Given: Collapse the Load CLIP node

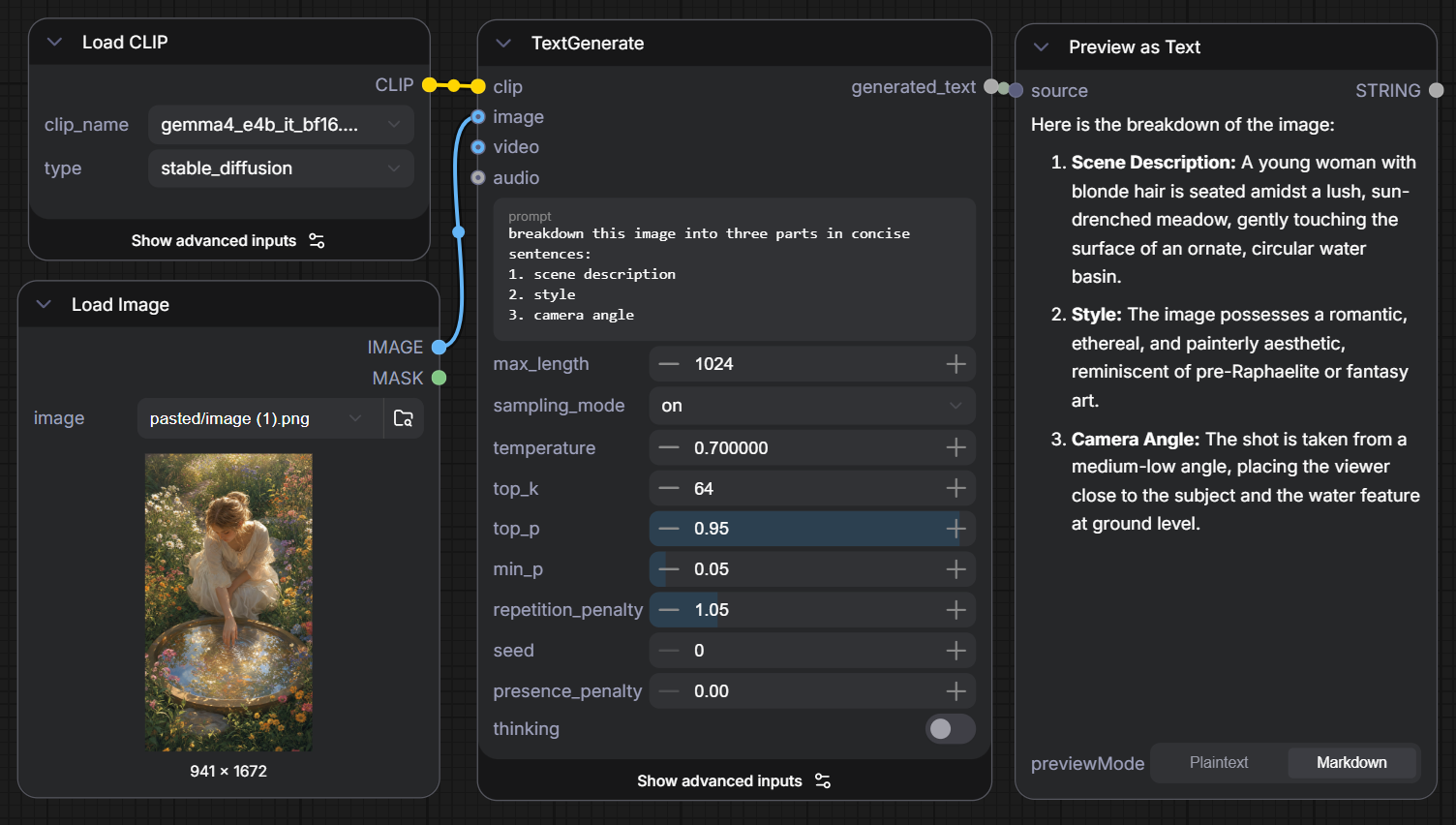Looking at the screenshot, I should point(55,43).
